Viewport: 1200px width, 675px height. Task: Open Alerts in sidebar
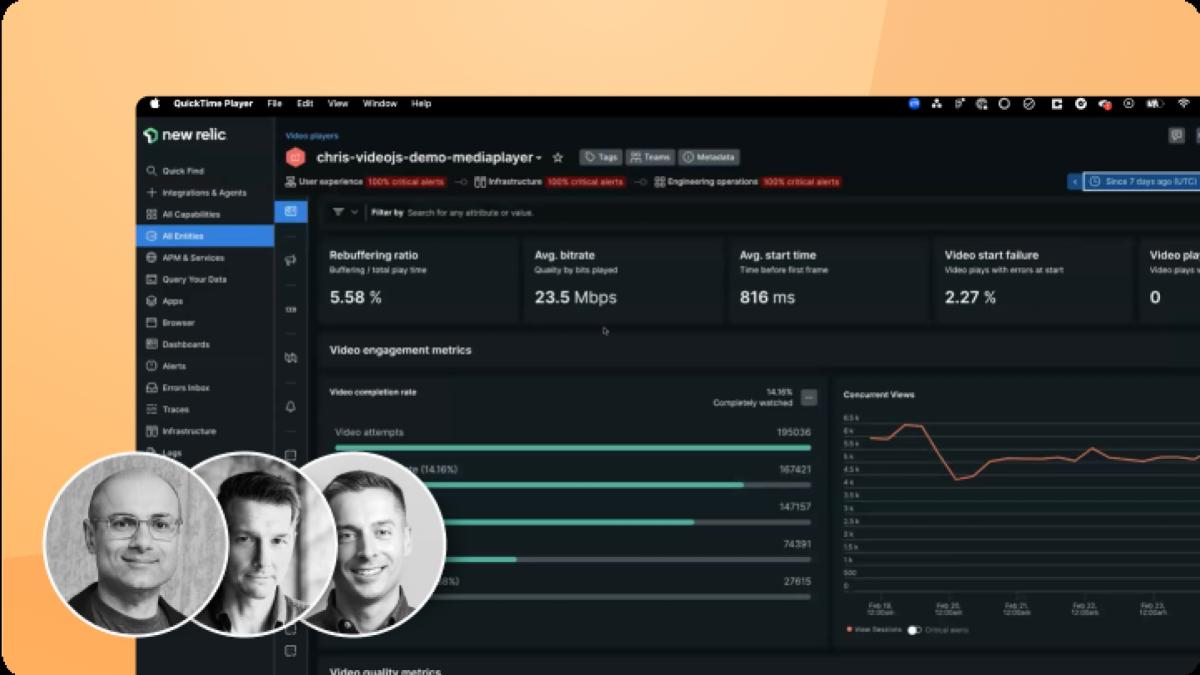click(x=166, y=366)
